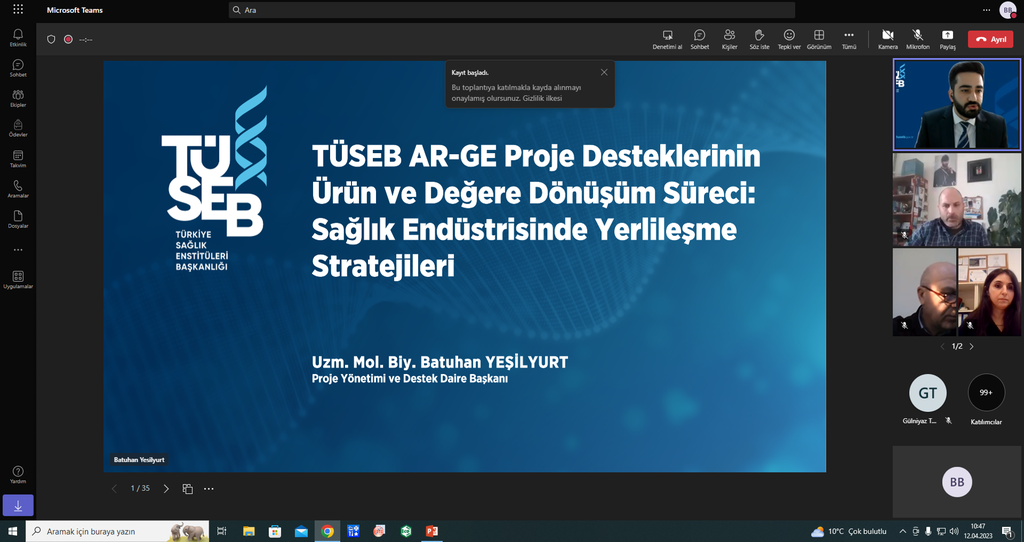The width and height of the screenshot is (1024, 542).
Task: Open the weather widget 10°C Çok bulutlu
Action: click(849, 531)
